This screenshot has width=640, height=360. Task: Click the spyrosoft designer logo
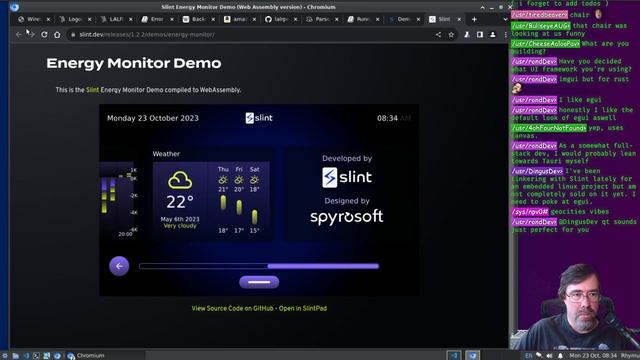point(347,217)
